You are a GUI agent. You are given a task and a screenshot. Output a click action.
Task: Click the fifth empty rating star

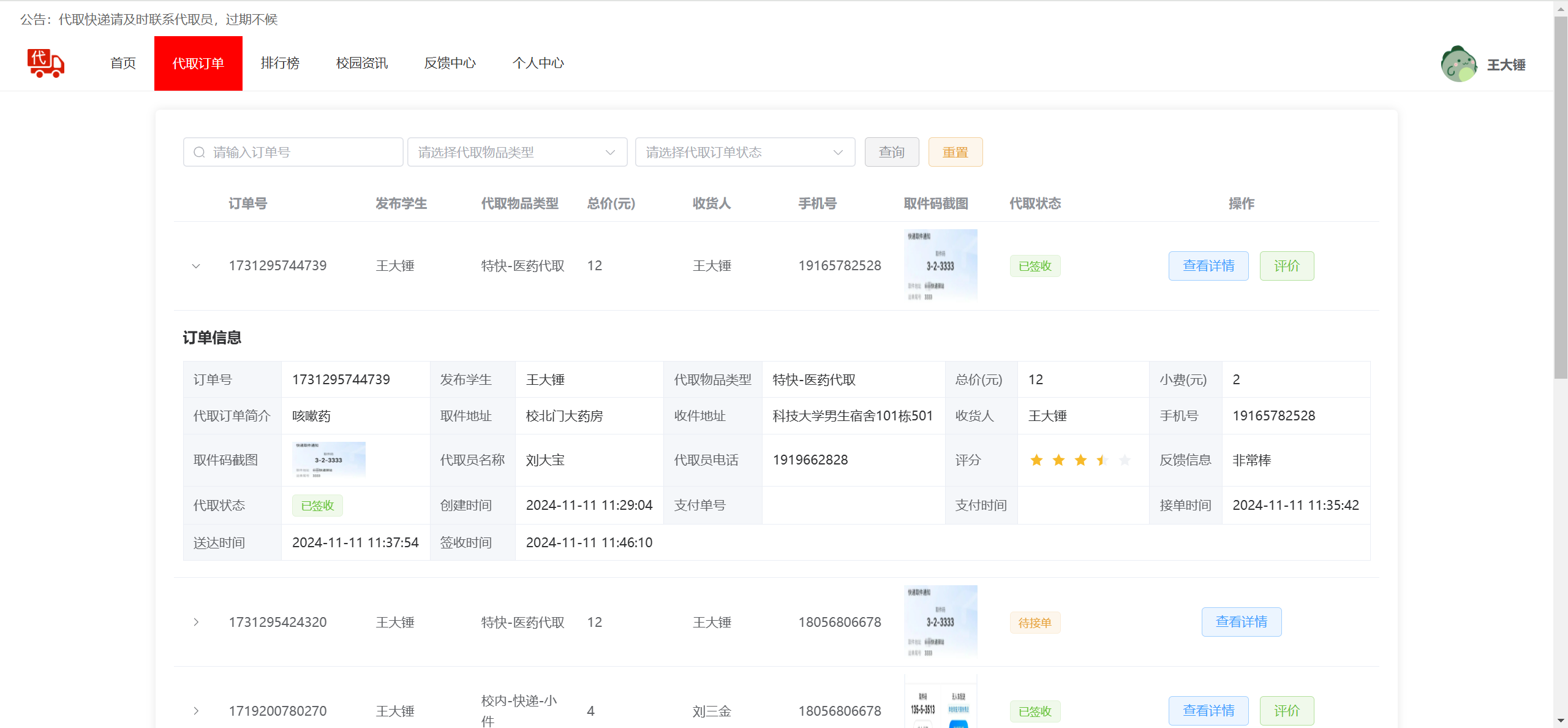coord(1125,460)
